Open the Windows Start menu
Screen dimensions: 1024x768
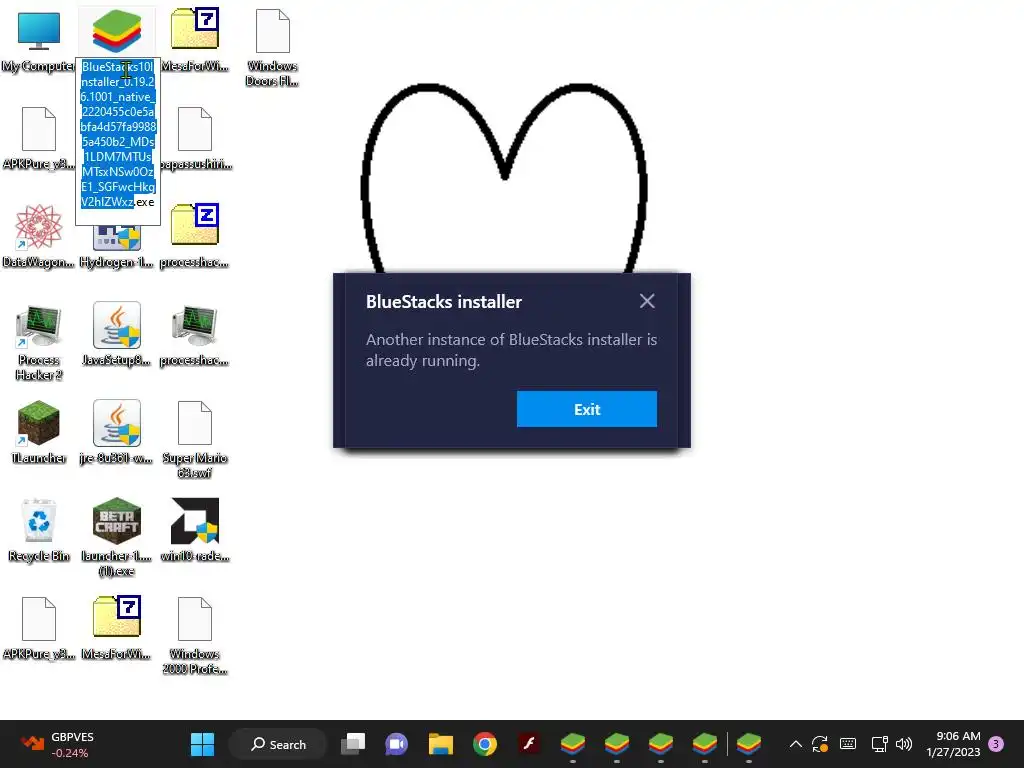pyautogui.click(x=202, y=744)
